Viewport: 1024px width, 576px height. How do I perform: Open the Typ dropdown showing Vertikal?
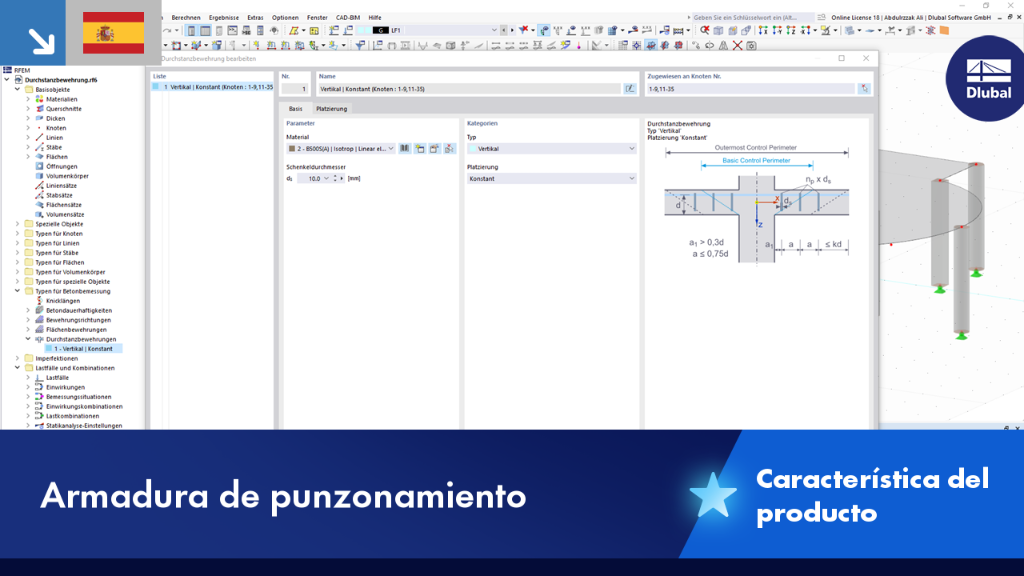point(551,149)
